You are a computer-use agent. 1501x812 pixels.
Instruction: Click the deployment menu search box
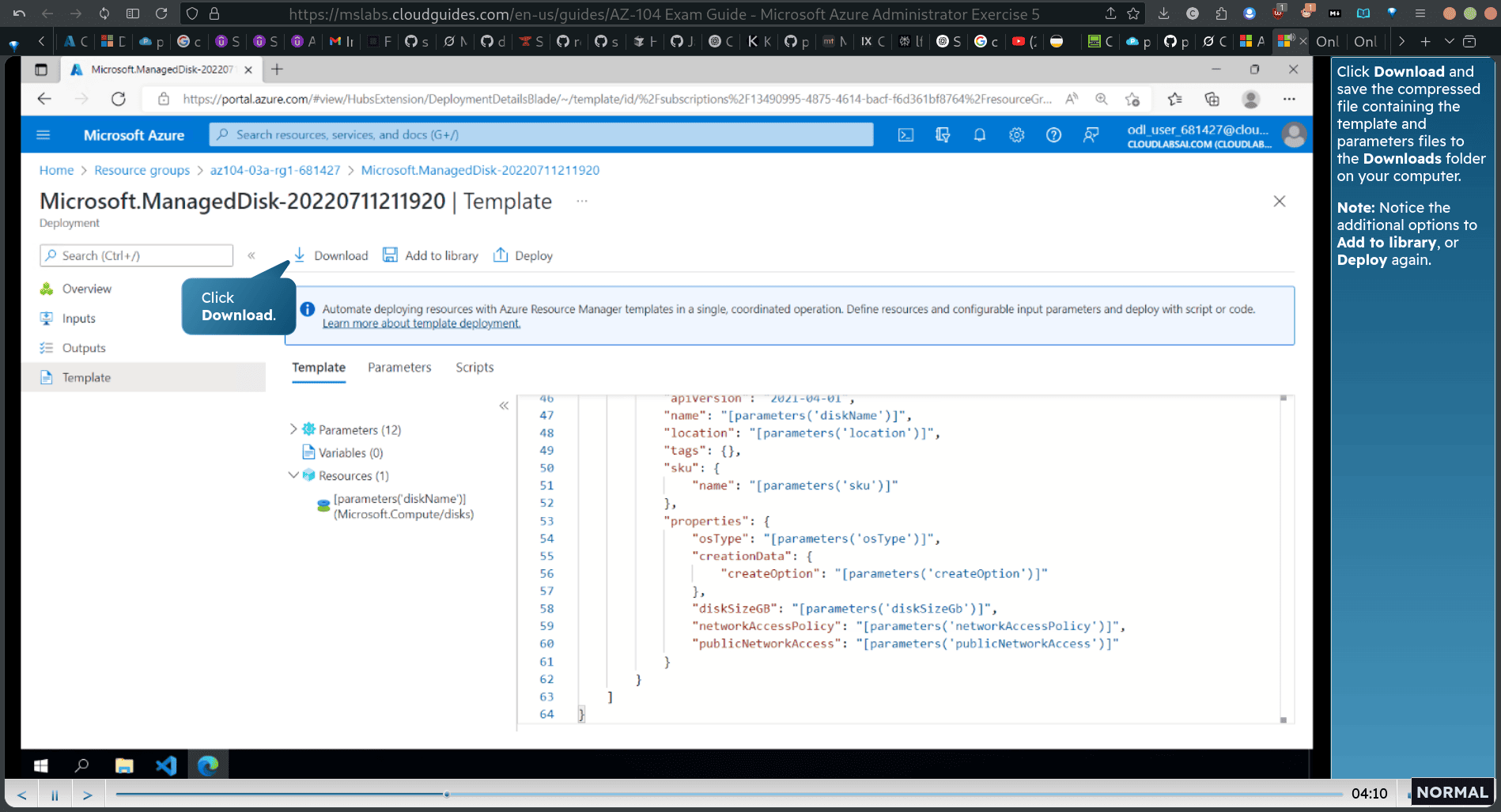coord(137,255)
